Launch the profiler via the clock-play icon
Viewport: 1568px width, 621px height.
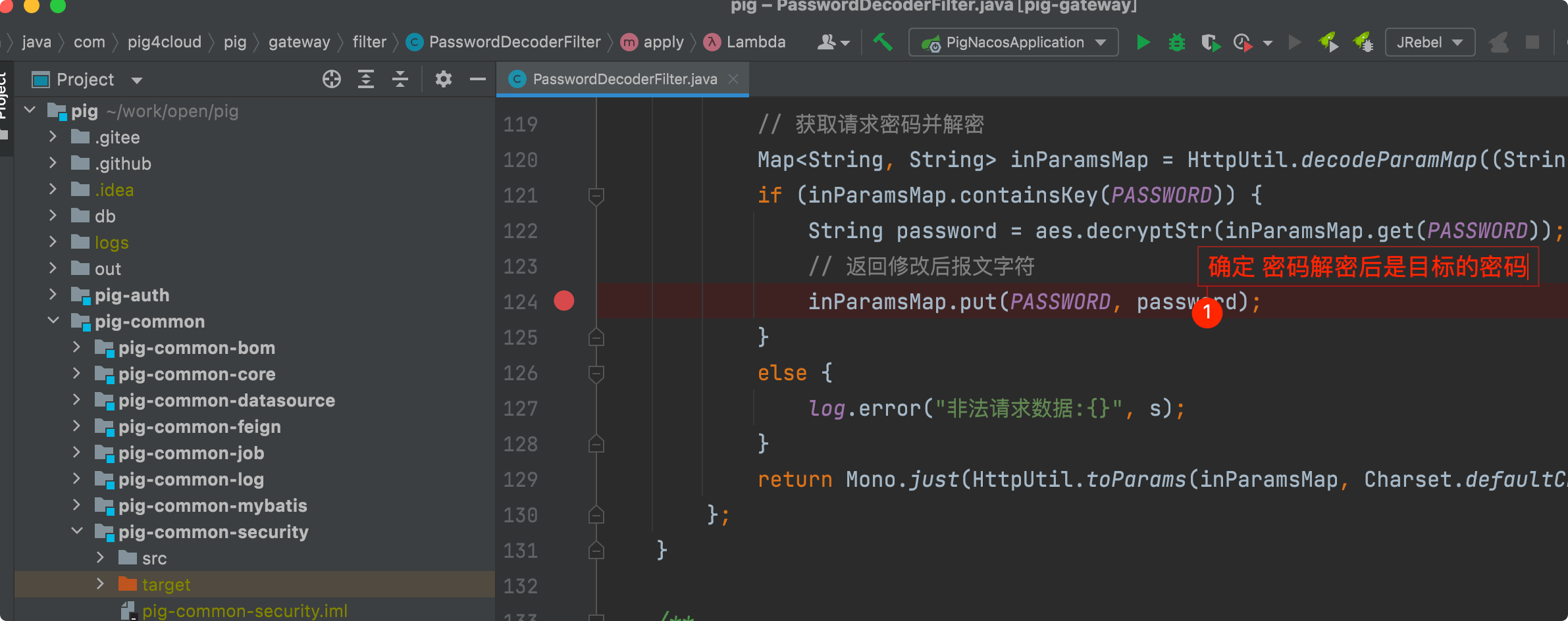click(1243, 43)
